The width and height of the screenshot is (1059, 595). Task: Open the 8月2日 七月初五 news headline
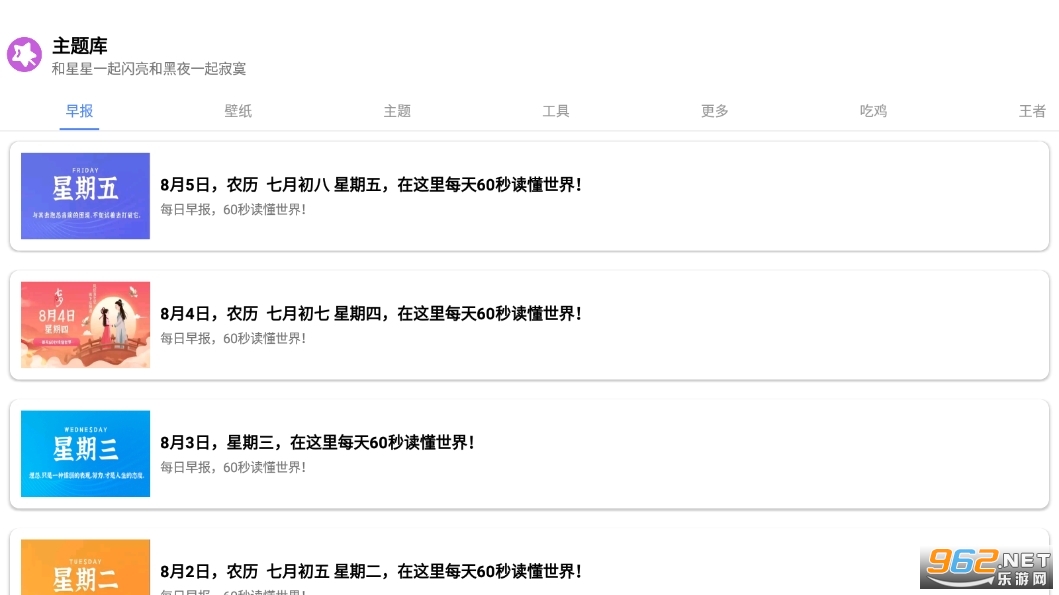371,571
